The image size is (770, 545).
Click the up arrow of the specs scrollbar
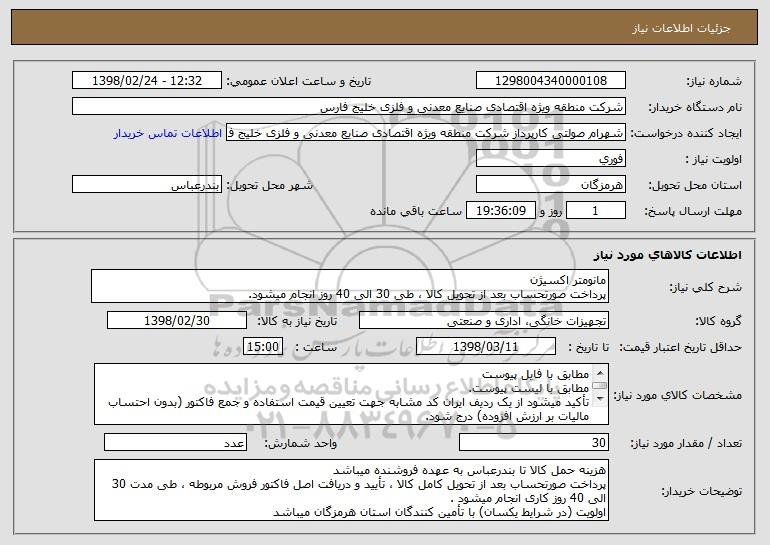pos(600,373)
